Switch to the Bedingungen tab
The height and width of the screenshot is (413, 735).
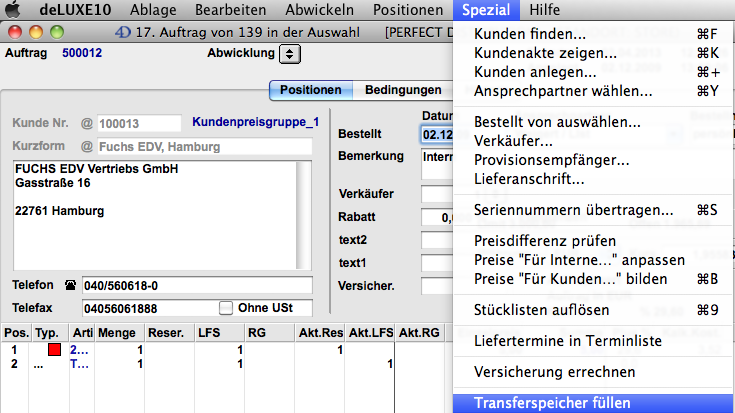[x=403, y=90]
